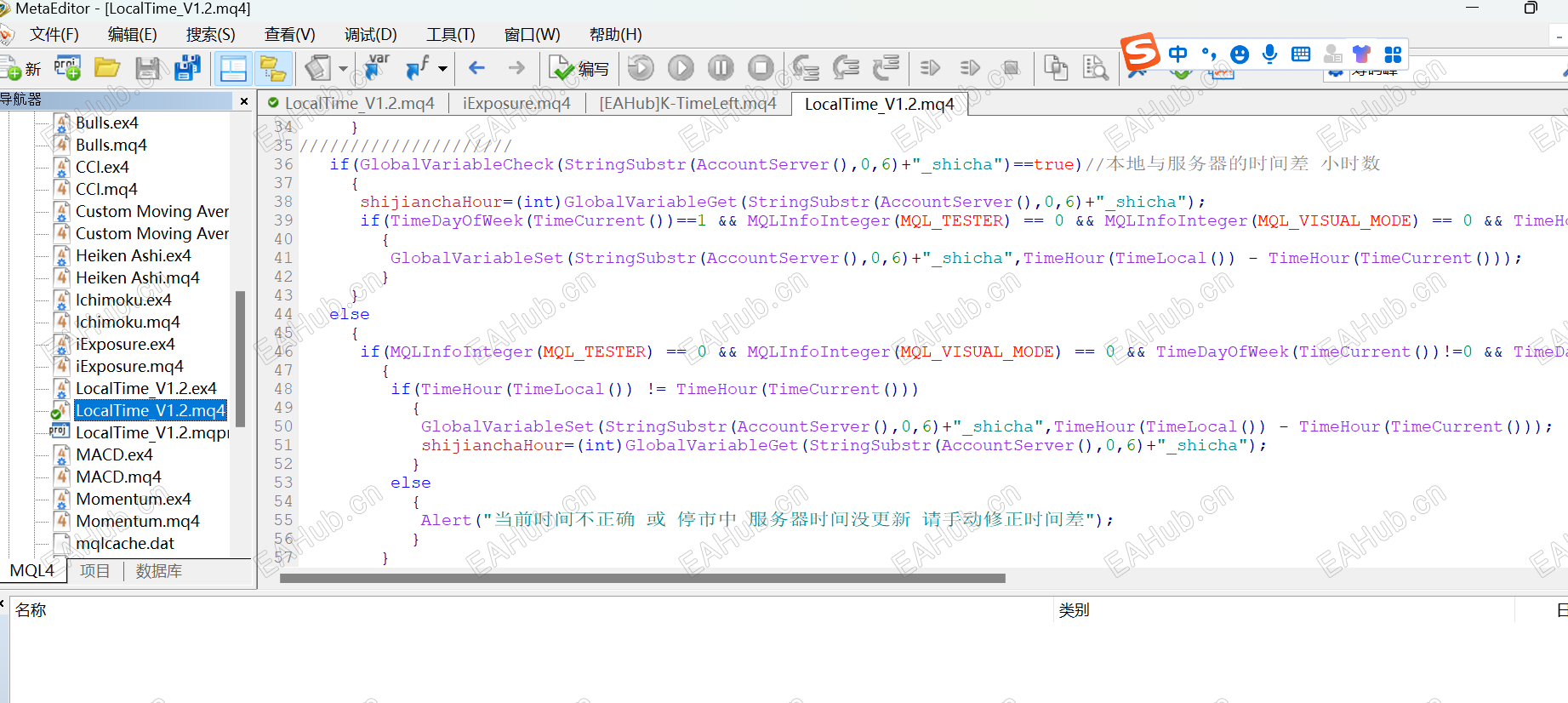Switch to the 数据库 navigator tab
Viewport: 1568px width, 703px height.
[158, 570]
